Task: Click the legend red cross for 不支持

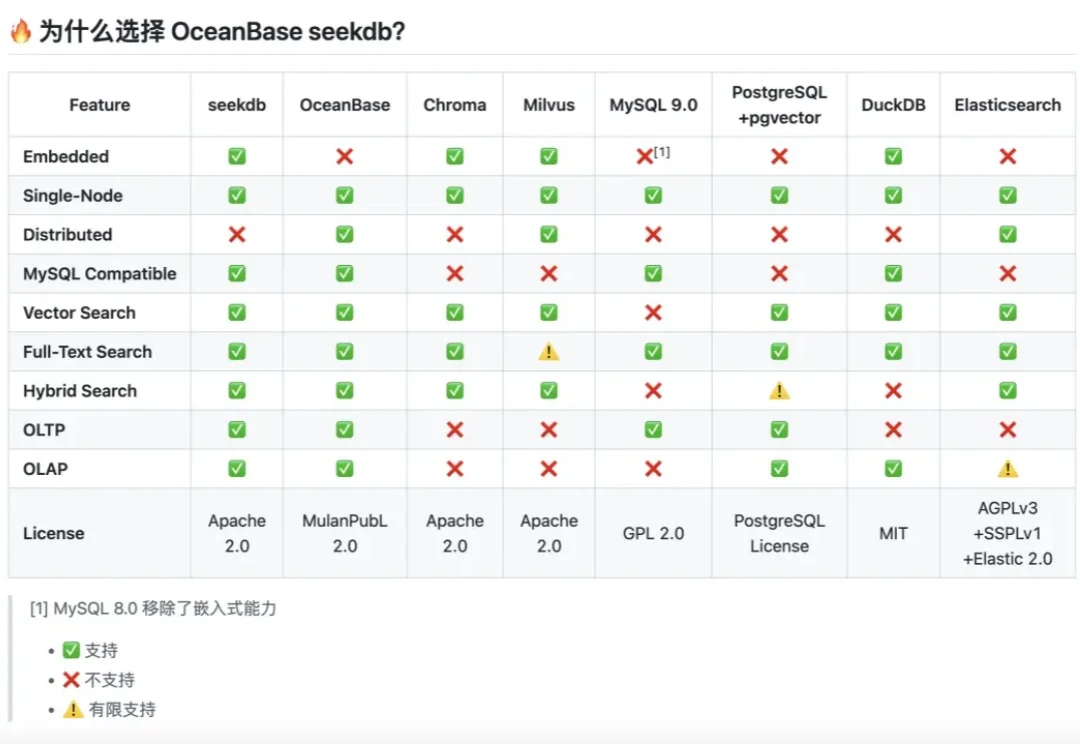Action: tap(71, 680)
